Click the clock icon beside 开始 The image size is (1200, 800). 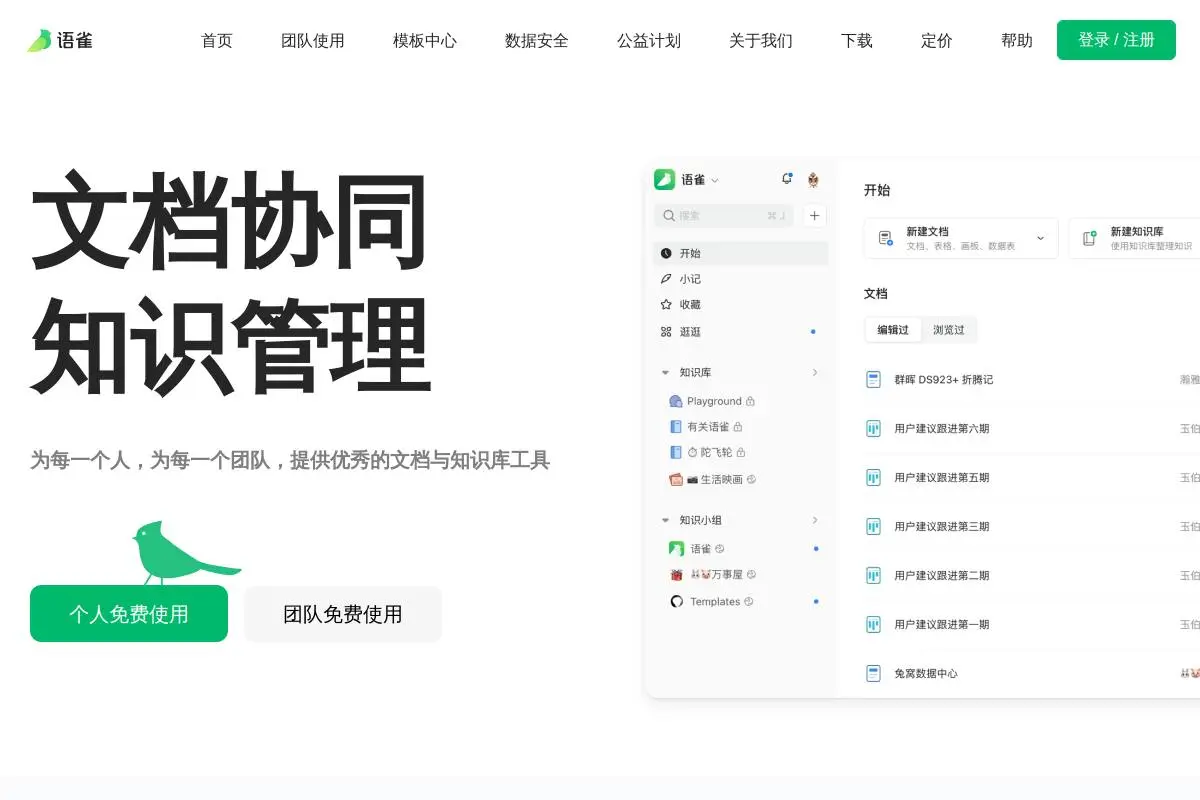[x=666, y=253]
